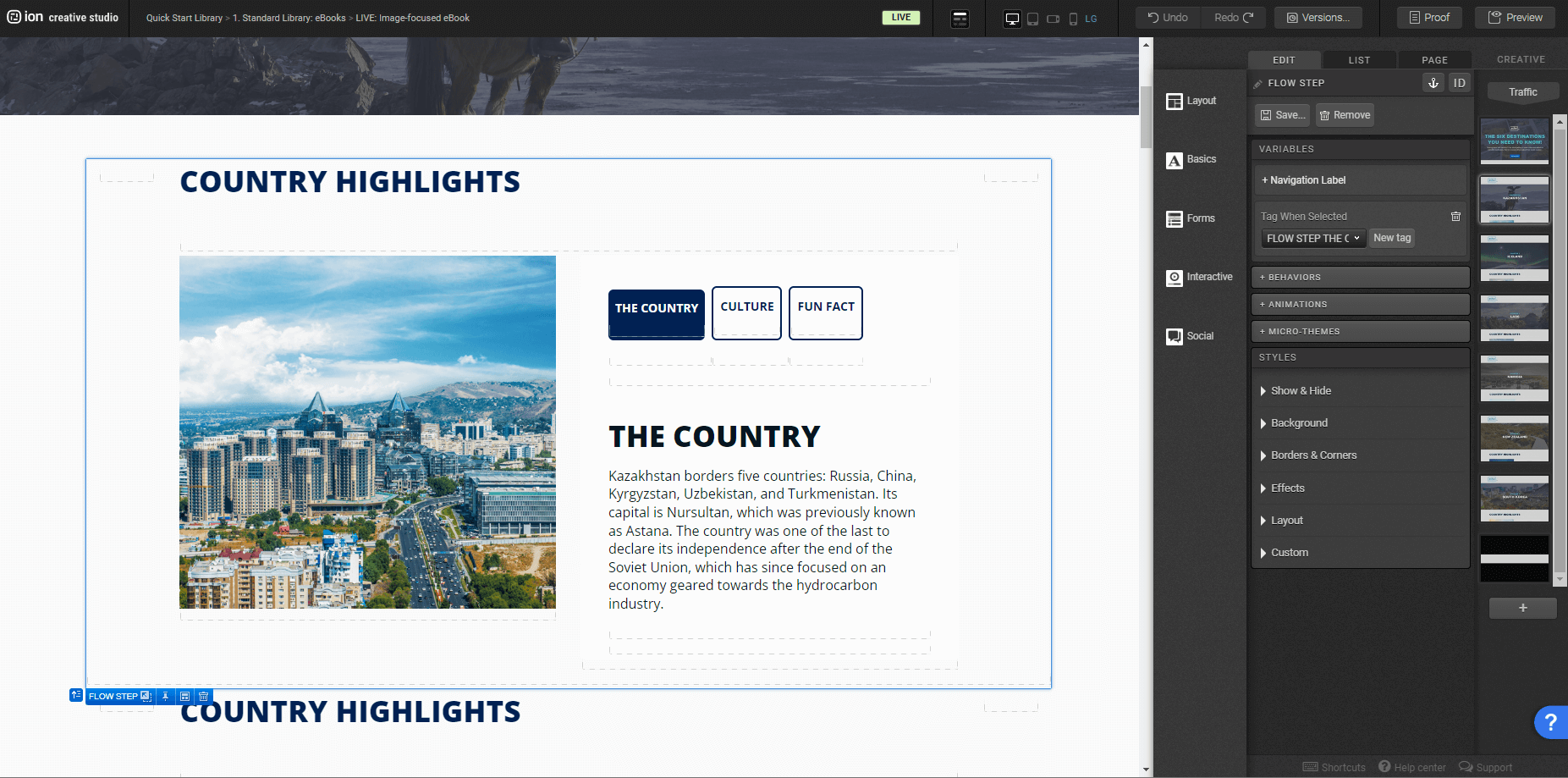Select the first page thumbnail in Creative panel
Viewport: 1568px width, 778px height.
point(1514,141)
